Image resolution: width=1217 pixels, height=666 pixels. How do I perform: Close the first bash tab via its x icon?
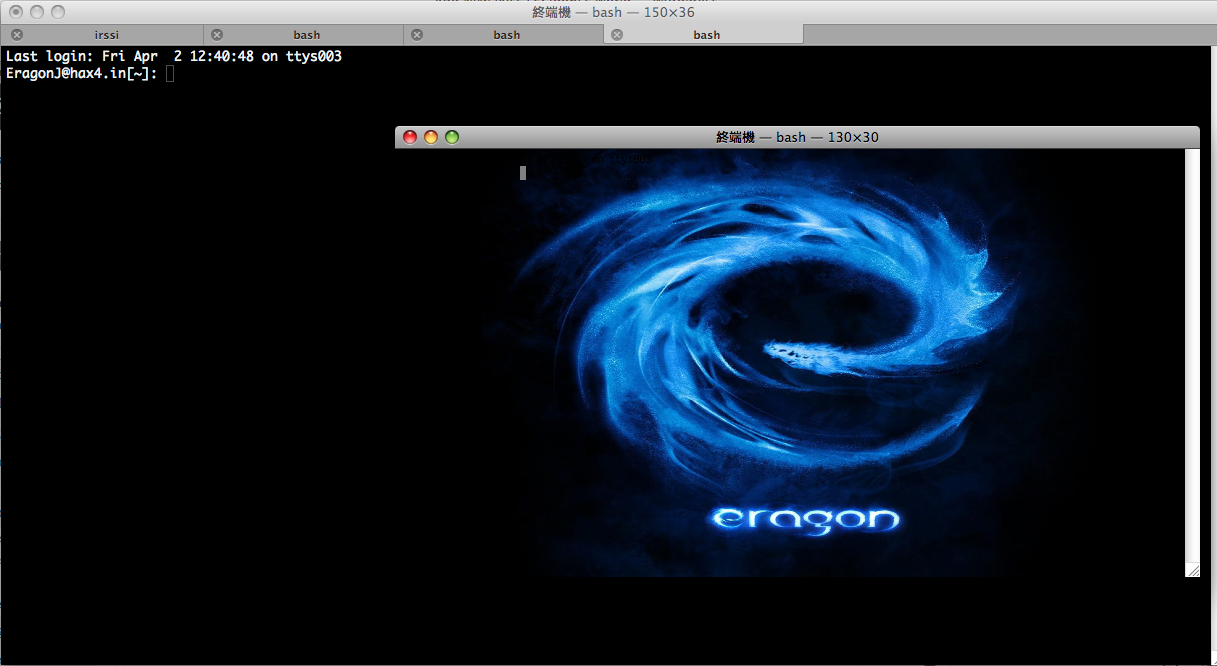(217, 35)
